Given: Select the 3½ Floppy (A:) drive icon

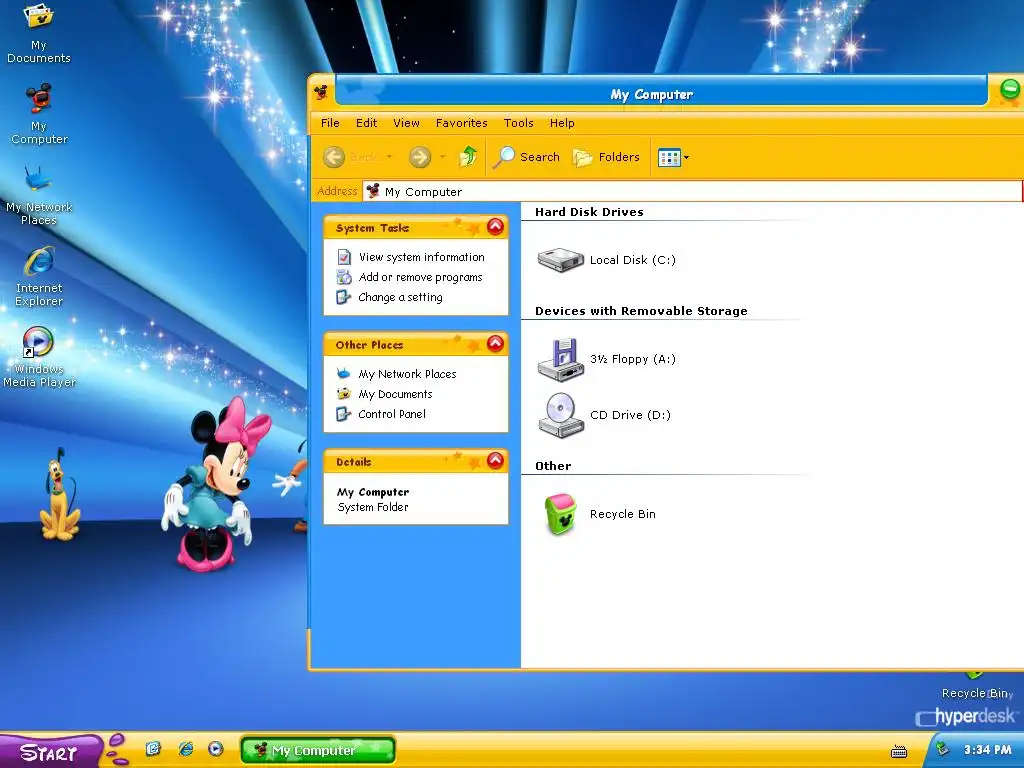Looking at the screenshot, I should click(x=560, y=359).
